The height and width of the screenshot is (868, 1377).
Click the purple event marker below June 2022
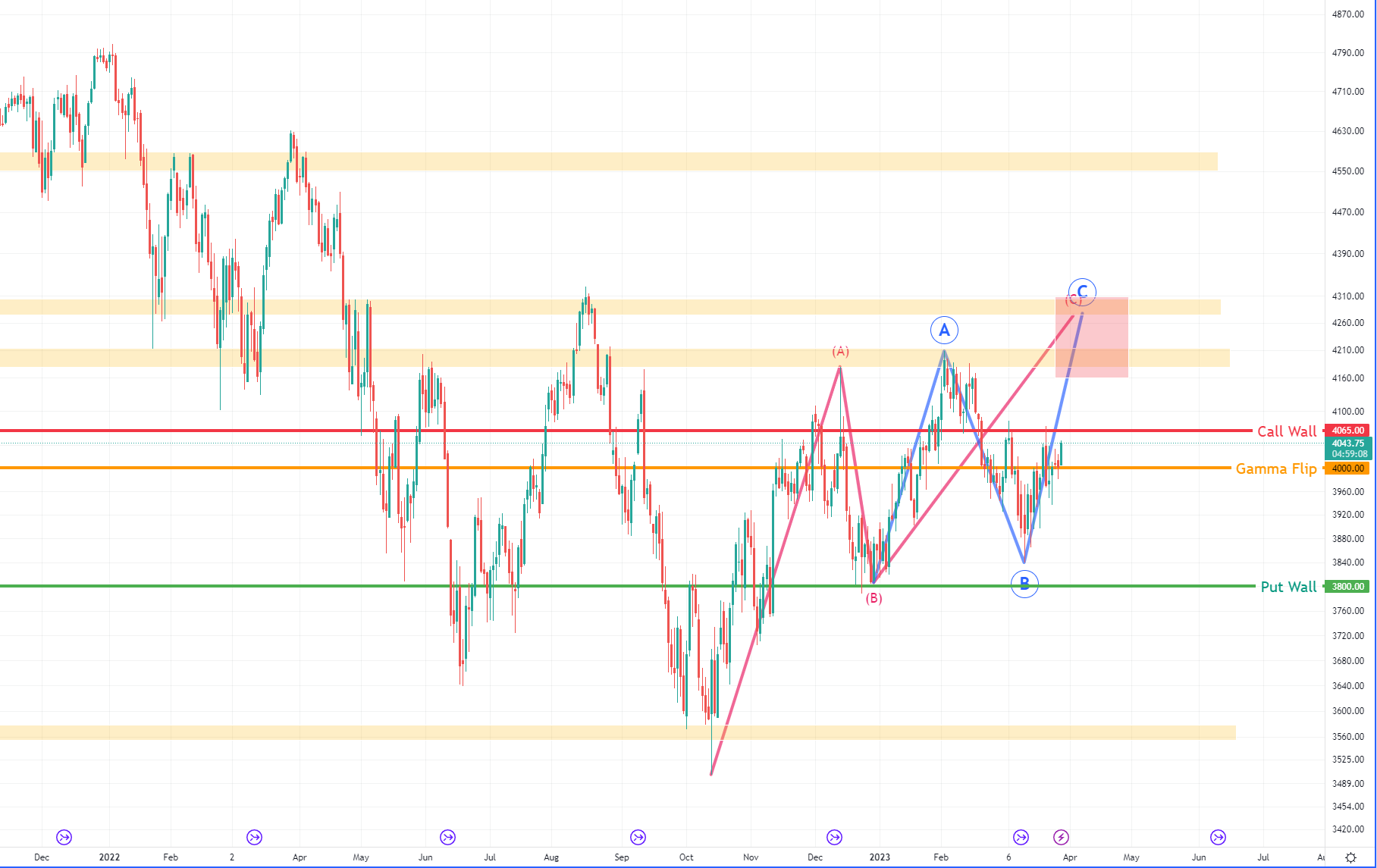pyautogui.click(x=447, y=837)
